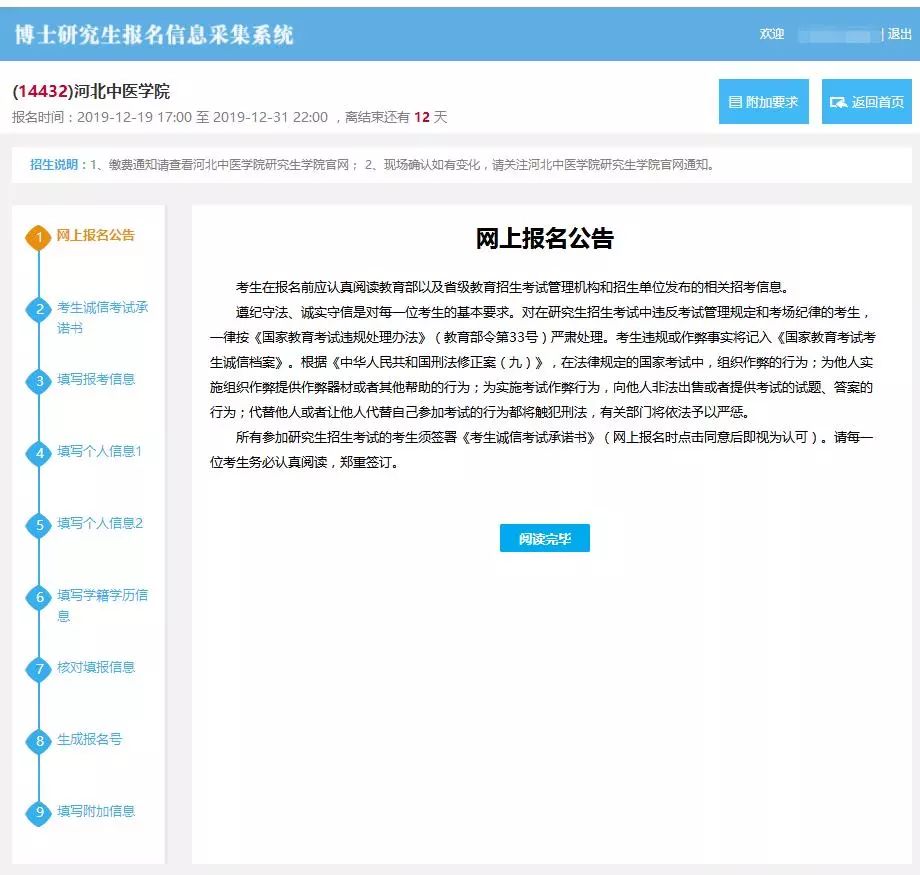Screen dimensions: 920x875
Task: Click the step 2 blue diamond marker
Action: (x=39, y=309)
